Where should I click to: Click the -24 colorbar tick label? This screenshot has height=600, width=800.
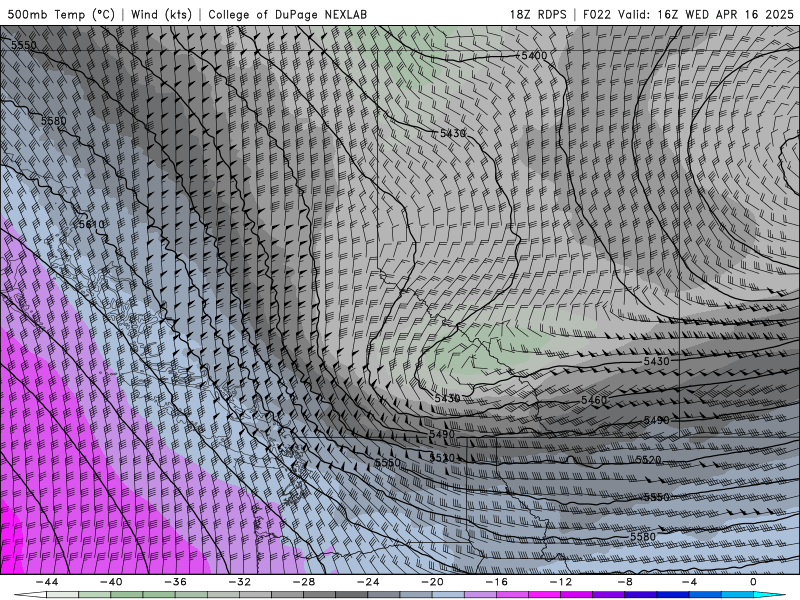point(368,582)
